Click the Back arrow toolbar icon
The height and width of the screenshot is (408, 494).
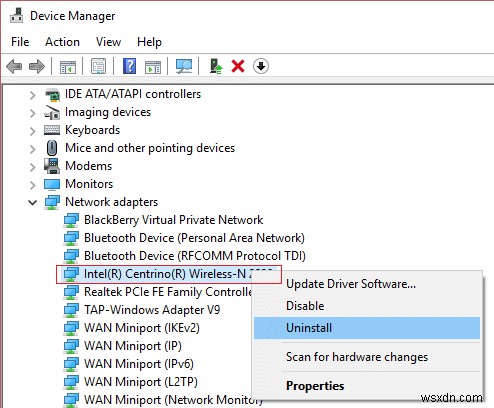coord(14,66)
